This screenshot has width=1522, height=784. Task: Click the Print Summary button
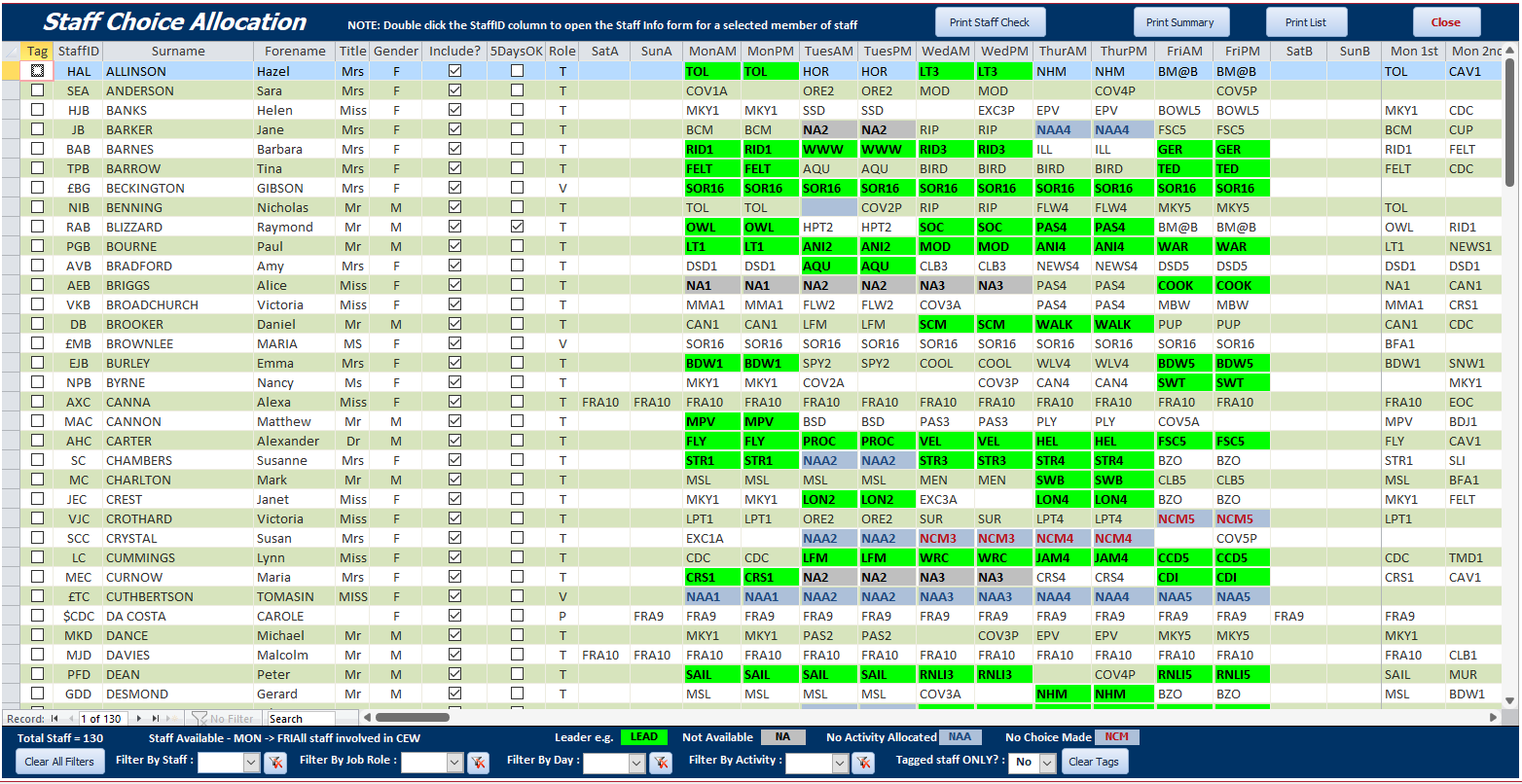(x=1180, y=22)
